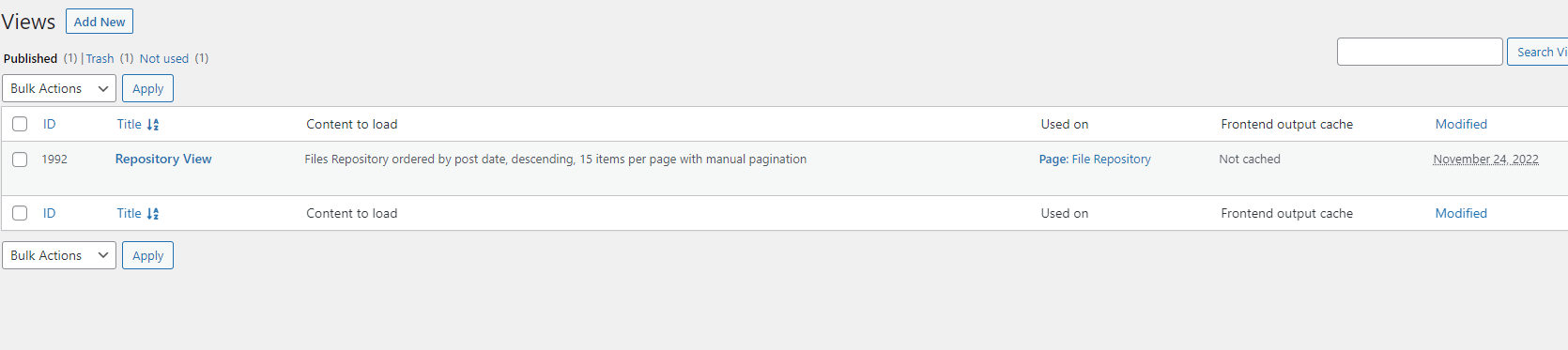Show the Not used views filter

click(164, 58)
